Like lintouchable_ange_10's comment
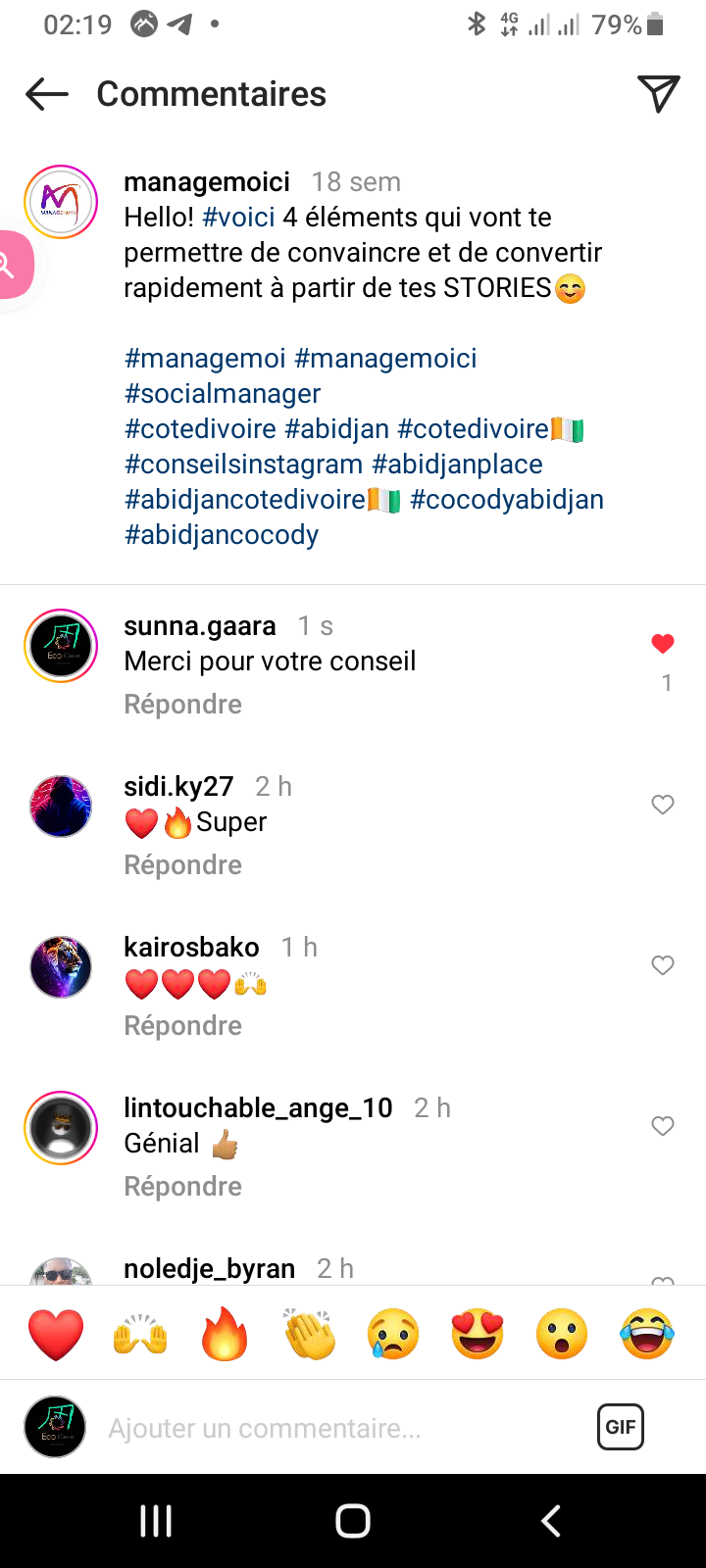 tap(663, 1126)
